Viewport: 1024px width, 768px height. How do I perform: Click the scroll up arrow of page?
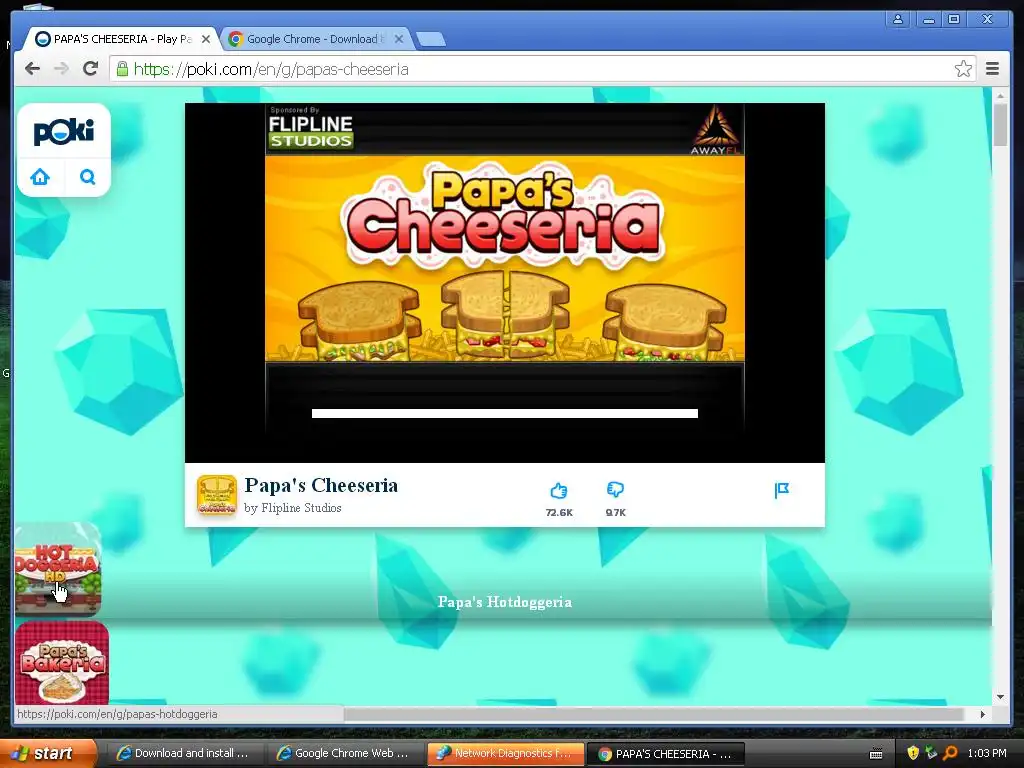[x=1000, y=95]
